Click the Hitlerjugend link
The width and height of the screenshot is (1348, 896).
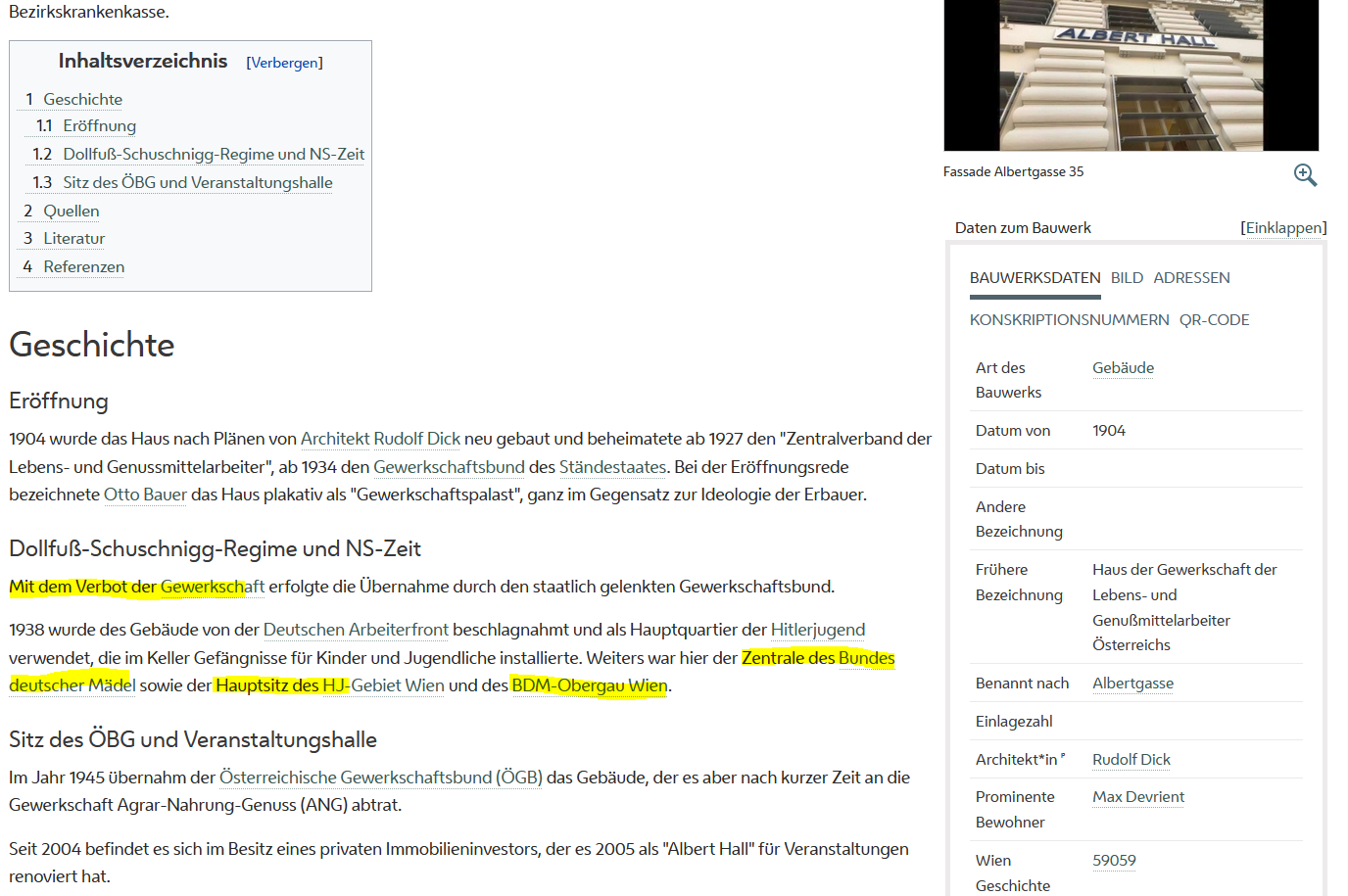point(817,630)
